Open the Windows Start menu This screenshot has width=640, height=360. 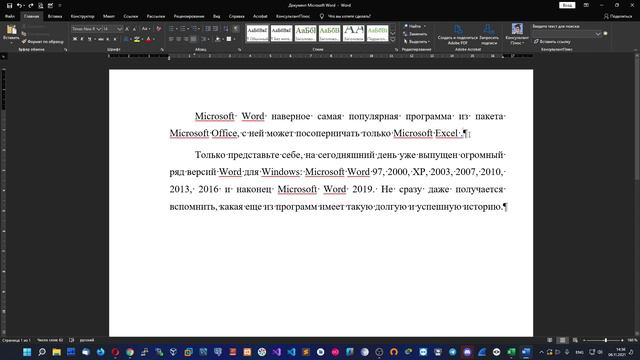coord(27,352)
